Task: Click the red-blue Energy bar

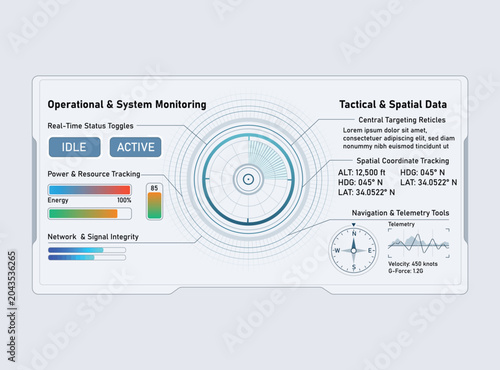Action: (90, 190)
